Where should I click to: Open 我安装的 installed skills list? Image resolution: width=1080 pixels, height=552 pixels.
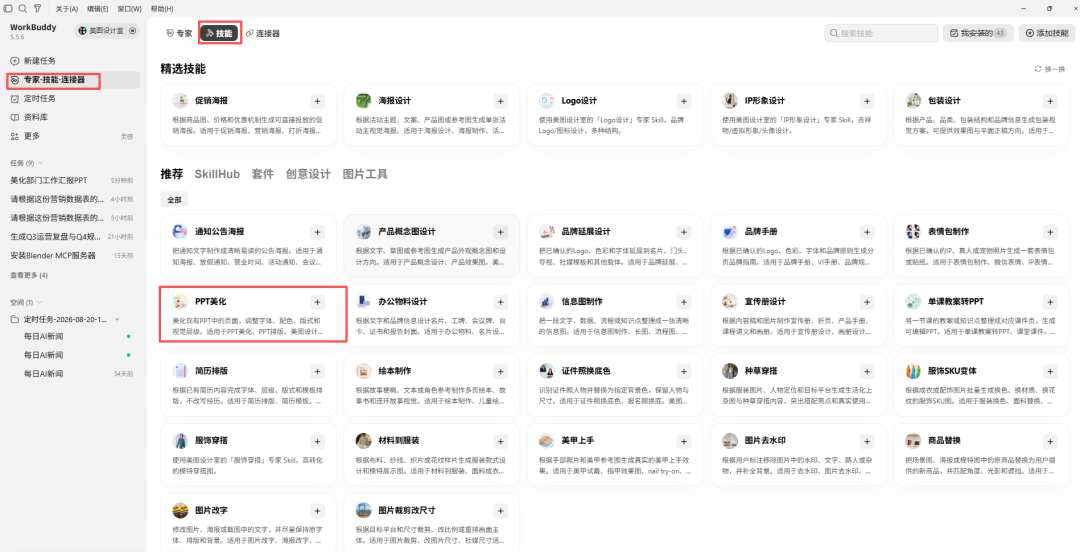click(x=977, y=33)
